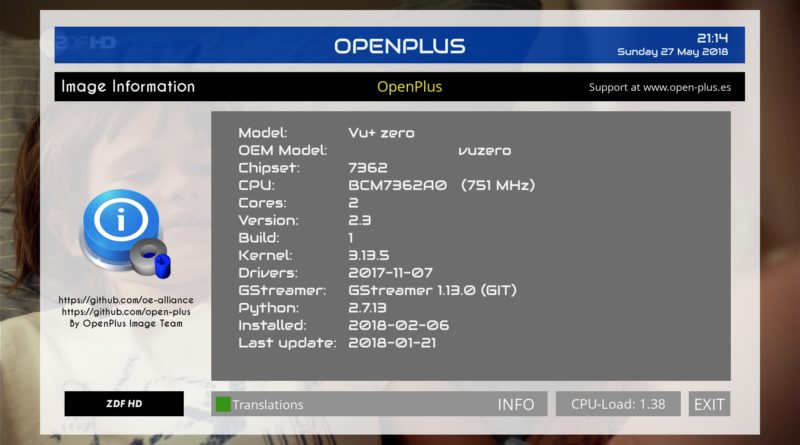800x445 pixels.
Task: Click the date 'Sunday 27 May 2018'
Action: (x=672, y=52)
